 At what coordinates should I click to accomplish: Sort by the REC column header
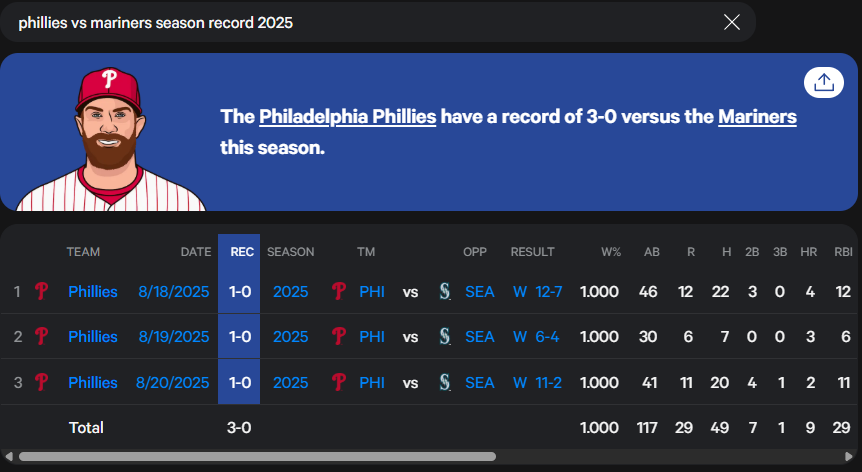(x=242, y=252)
